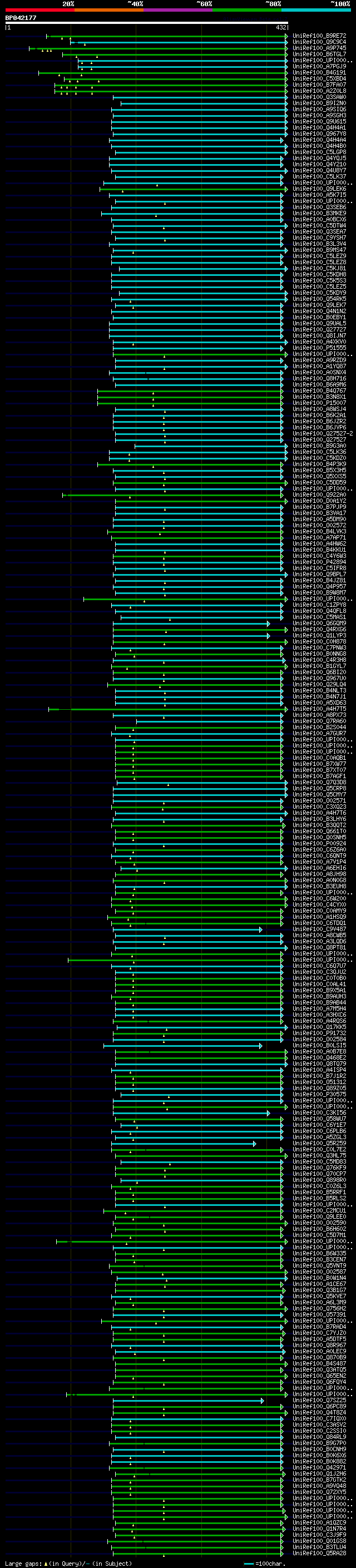Select the UniRef100_Q9U615 entry
Screen dimensions: 356x1568
pyautogui.click(x=319, y=121)
